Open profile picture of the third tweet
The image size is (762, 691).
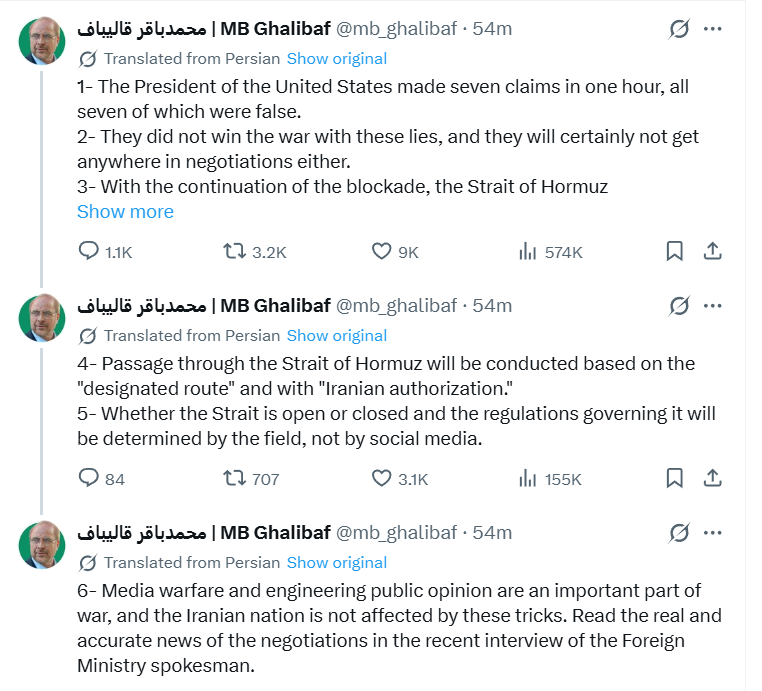point(42,545)
